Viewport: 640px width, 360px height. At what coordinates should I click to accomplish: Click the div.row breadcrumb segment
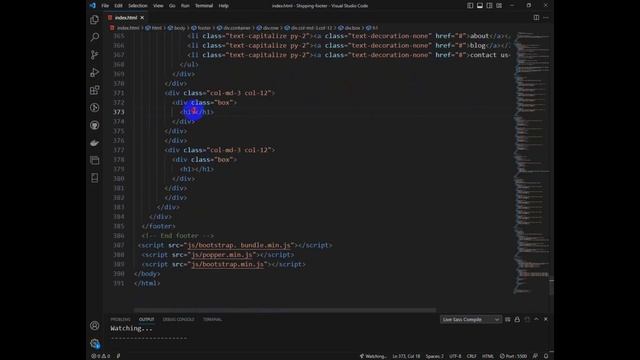[x=270, y=28]
